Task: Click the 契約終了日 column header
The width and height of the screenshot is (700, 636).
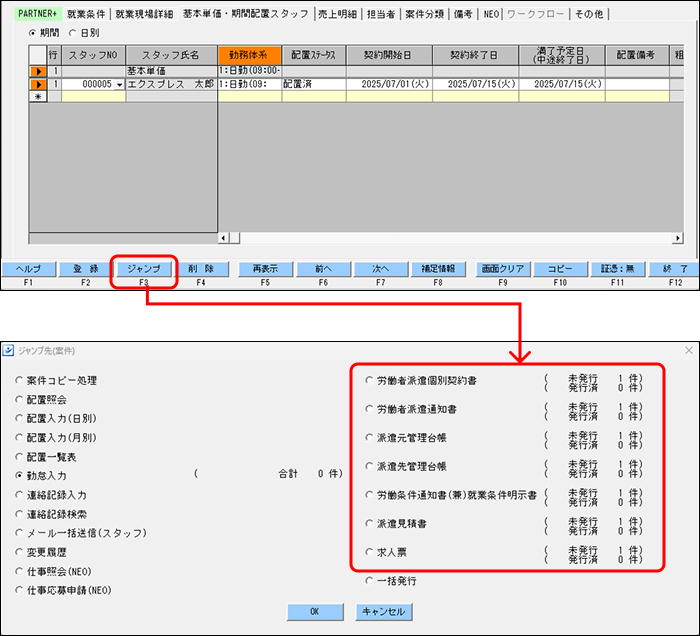Action: pyautogui.click(x=475, y=55)
